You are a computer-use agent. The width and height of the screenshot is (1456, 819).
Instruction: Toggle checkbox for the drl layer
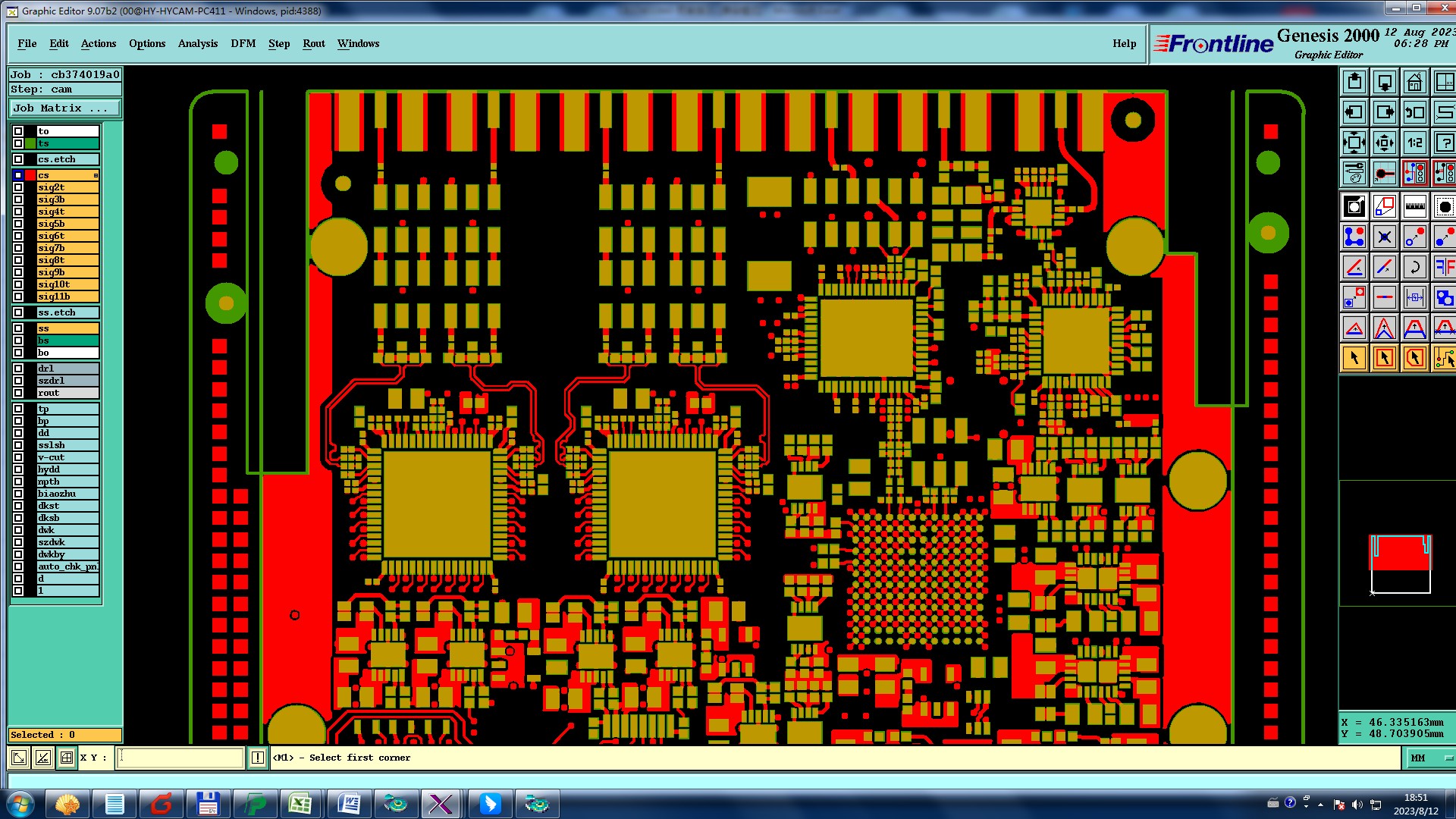[x=18, y=369]
